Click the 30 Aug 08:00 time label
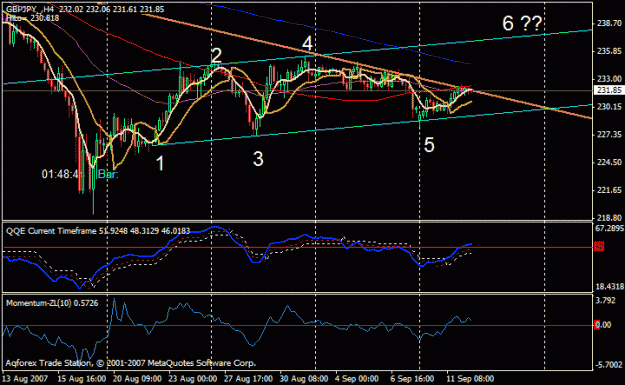The height and width of the screenshot is (385, 625). click(303, 379)
